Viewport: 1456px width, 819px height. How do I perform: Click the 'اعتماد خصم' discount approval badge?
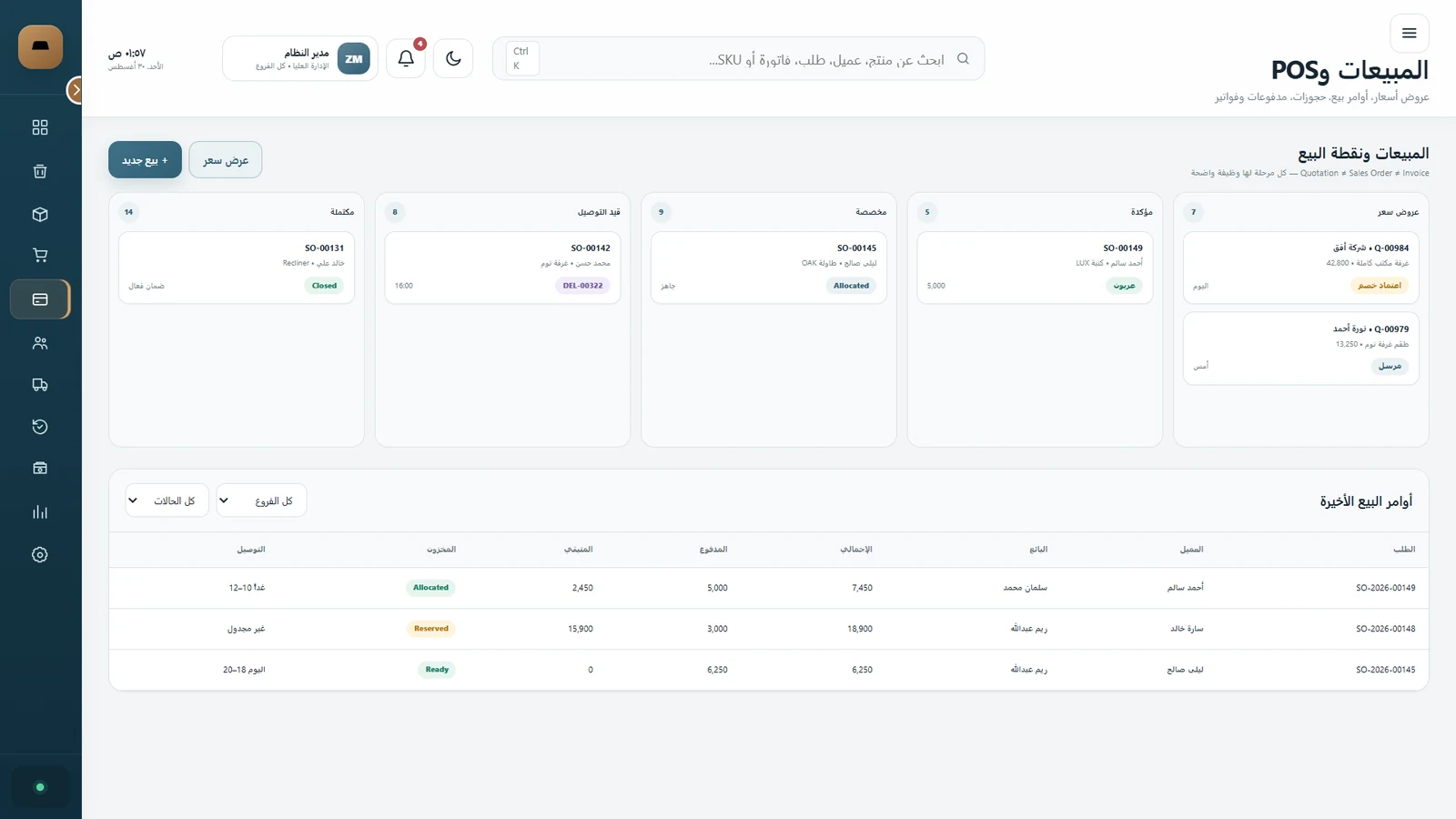1380,286
